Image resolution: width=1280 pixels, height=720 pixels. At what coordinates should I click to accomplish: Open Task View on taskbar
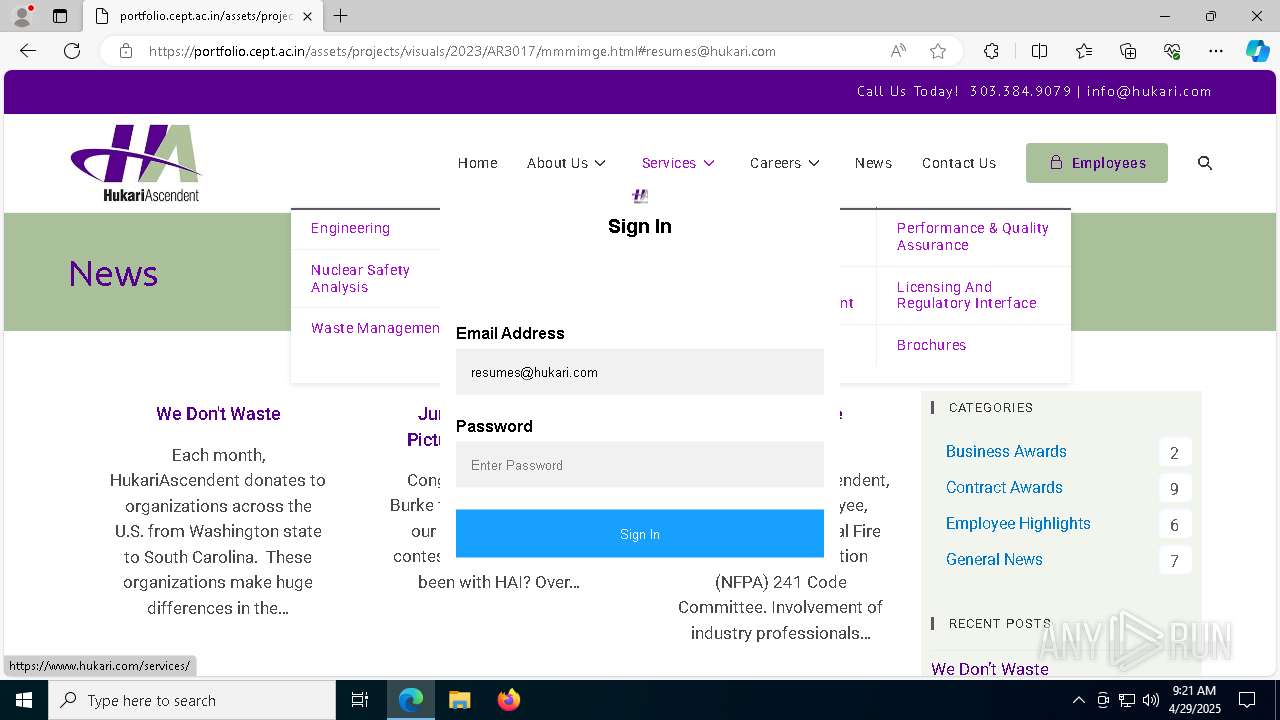360,700
